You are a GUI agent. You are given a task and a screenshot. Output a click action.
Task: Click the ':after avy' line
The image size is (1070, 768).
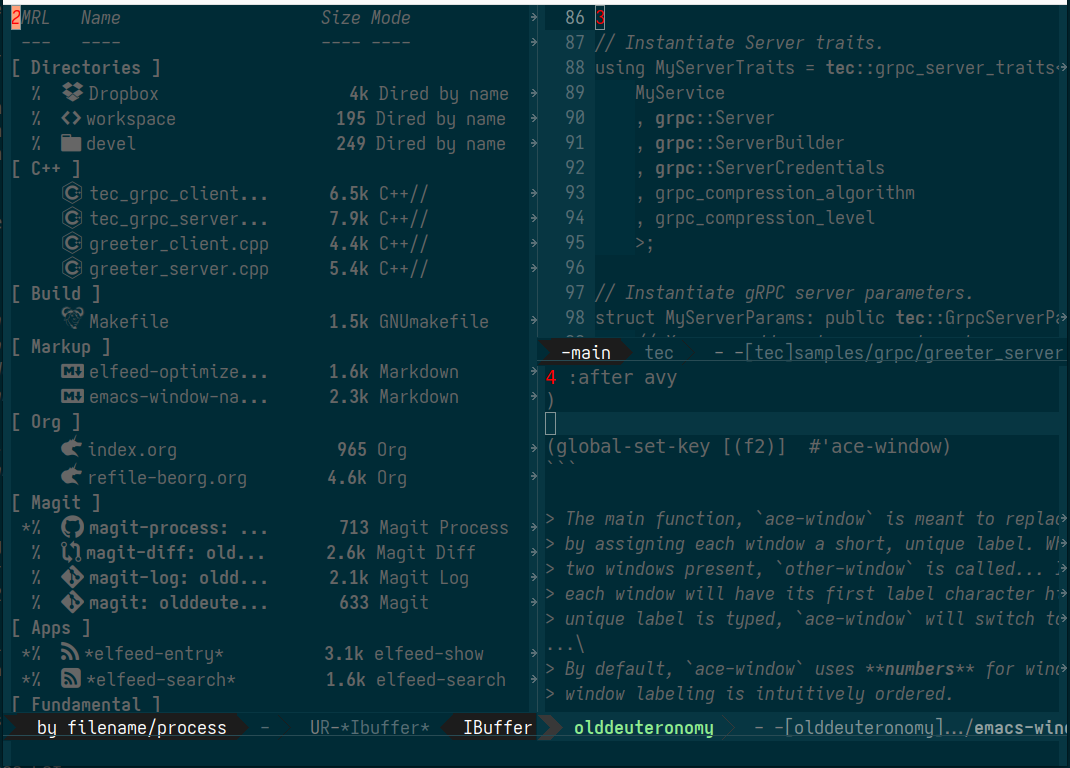click(622, 378)
